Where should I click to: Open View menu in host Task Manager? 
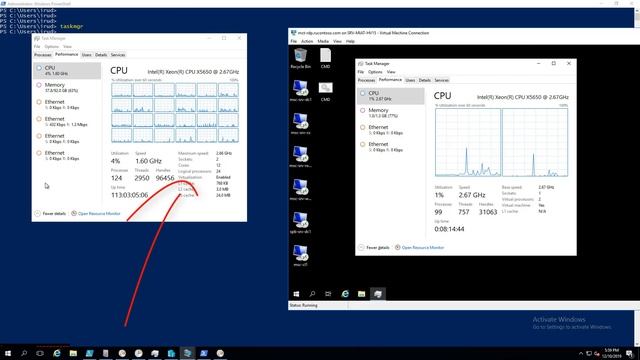pyautogui.click(x=67, y=47)
